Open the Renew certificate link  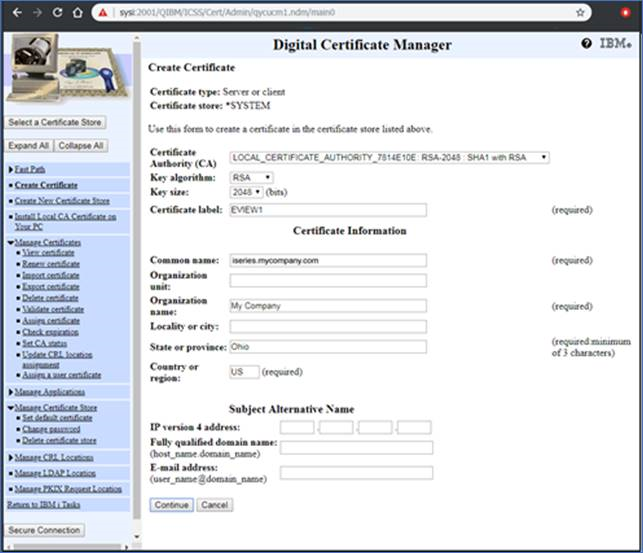[51, 264]
